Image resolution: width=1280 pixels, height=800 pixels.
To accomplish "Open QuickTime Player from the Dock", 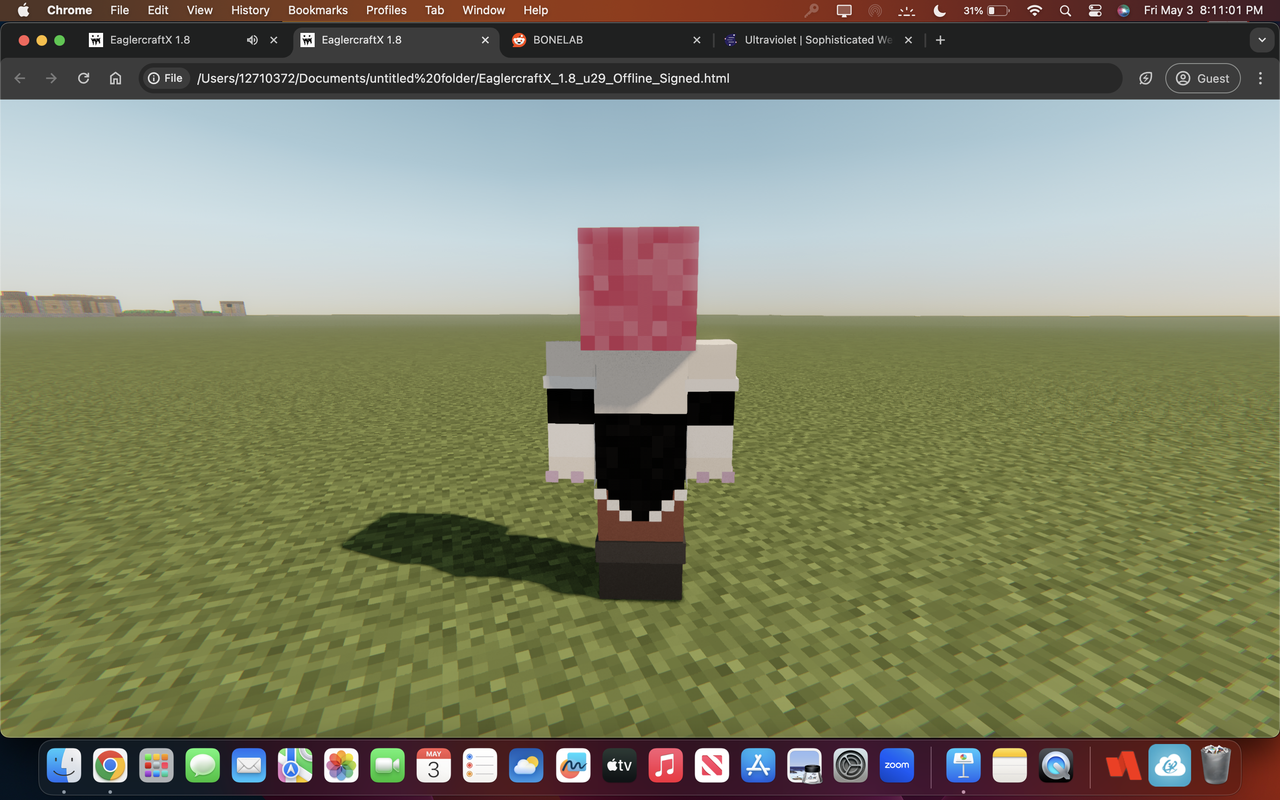I will point(1056,766).
